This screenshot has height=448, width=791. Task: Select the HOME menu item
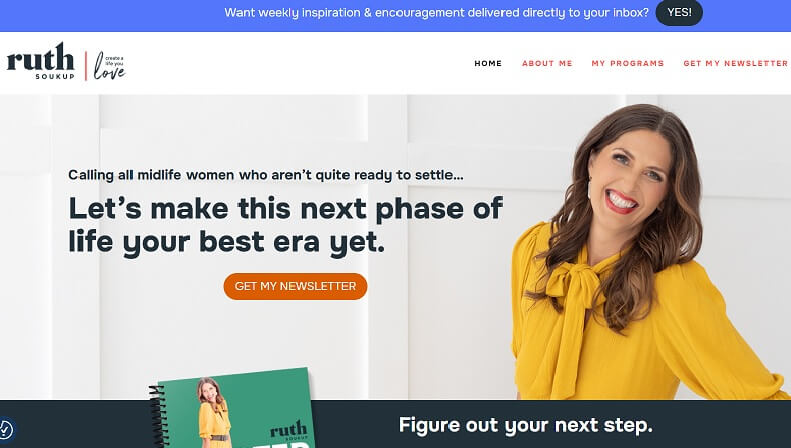click(x=488, y=64)
